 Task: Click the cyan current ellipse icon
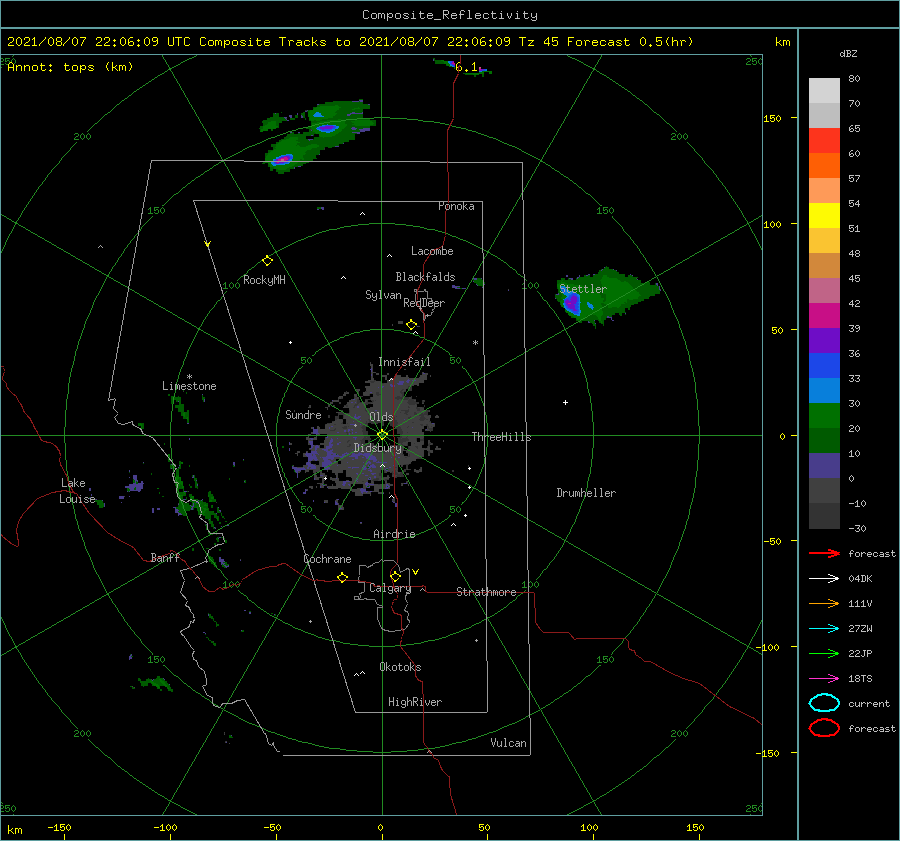pyautogui.click(x=824, y=703)
